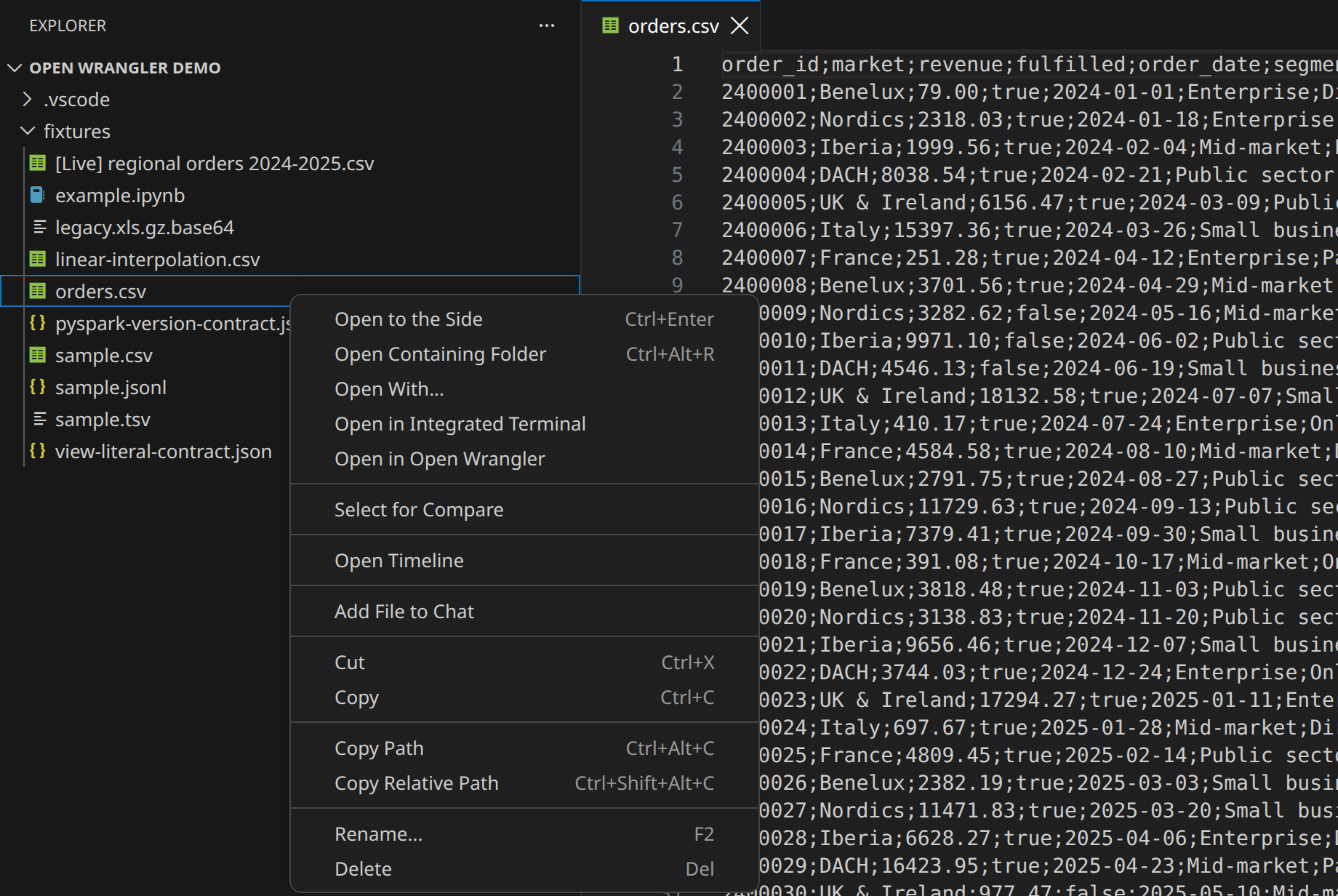Choose Rename... from context menu

pyautogui.click(x=524, y=834)
